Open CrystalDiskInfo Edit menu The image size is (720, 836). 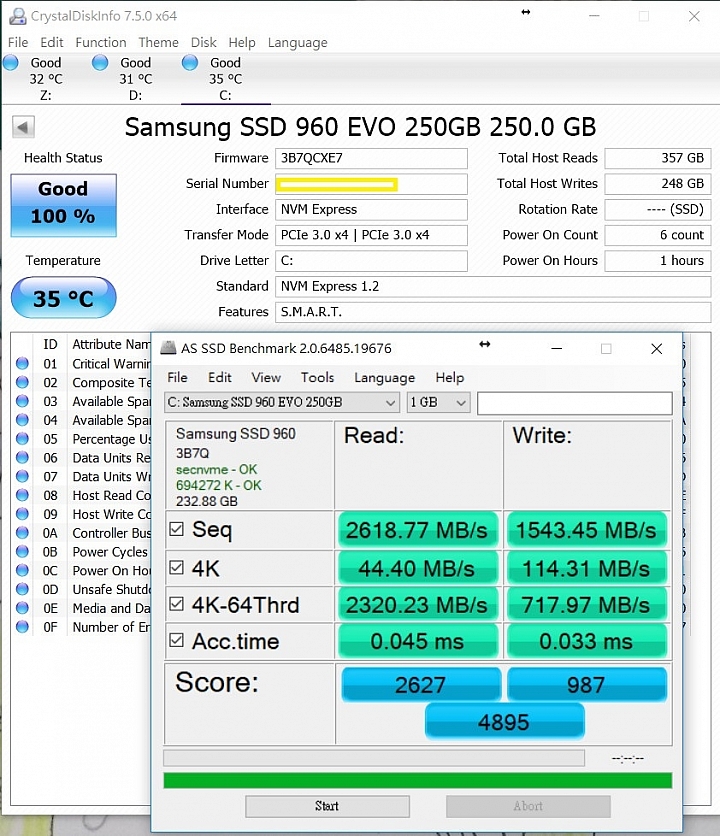coord(52,42)
